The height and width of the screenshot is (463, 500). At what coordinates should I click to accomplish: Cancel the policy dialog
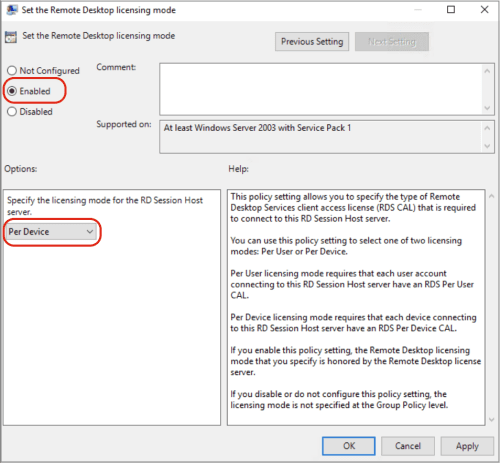[408, 446]
